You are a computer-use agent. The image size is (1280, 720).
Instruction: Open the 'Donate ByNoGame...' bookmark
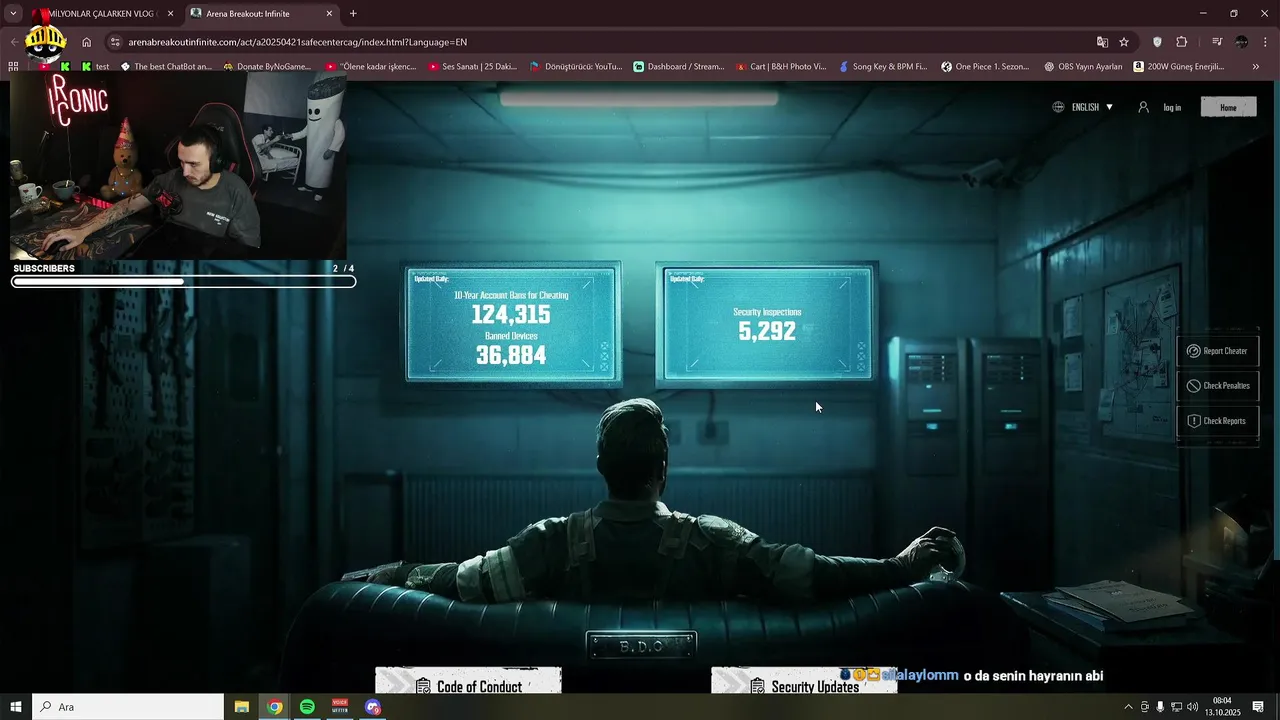(x=267, y=67)
